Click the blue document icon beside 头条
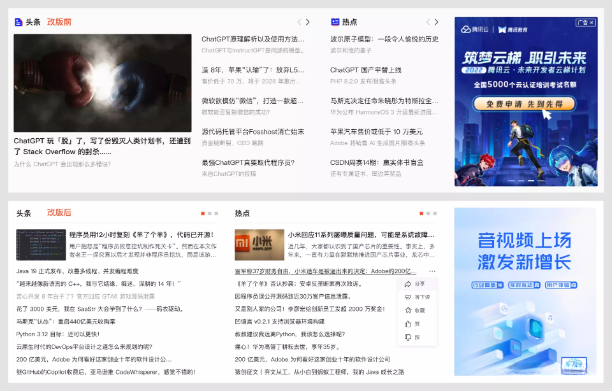 pos(18,22)
